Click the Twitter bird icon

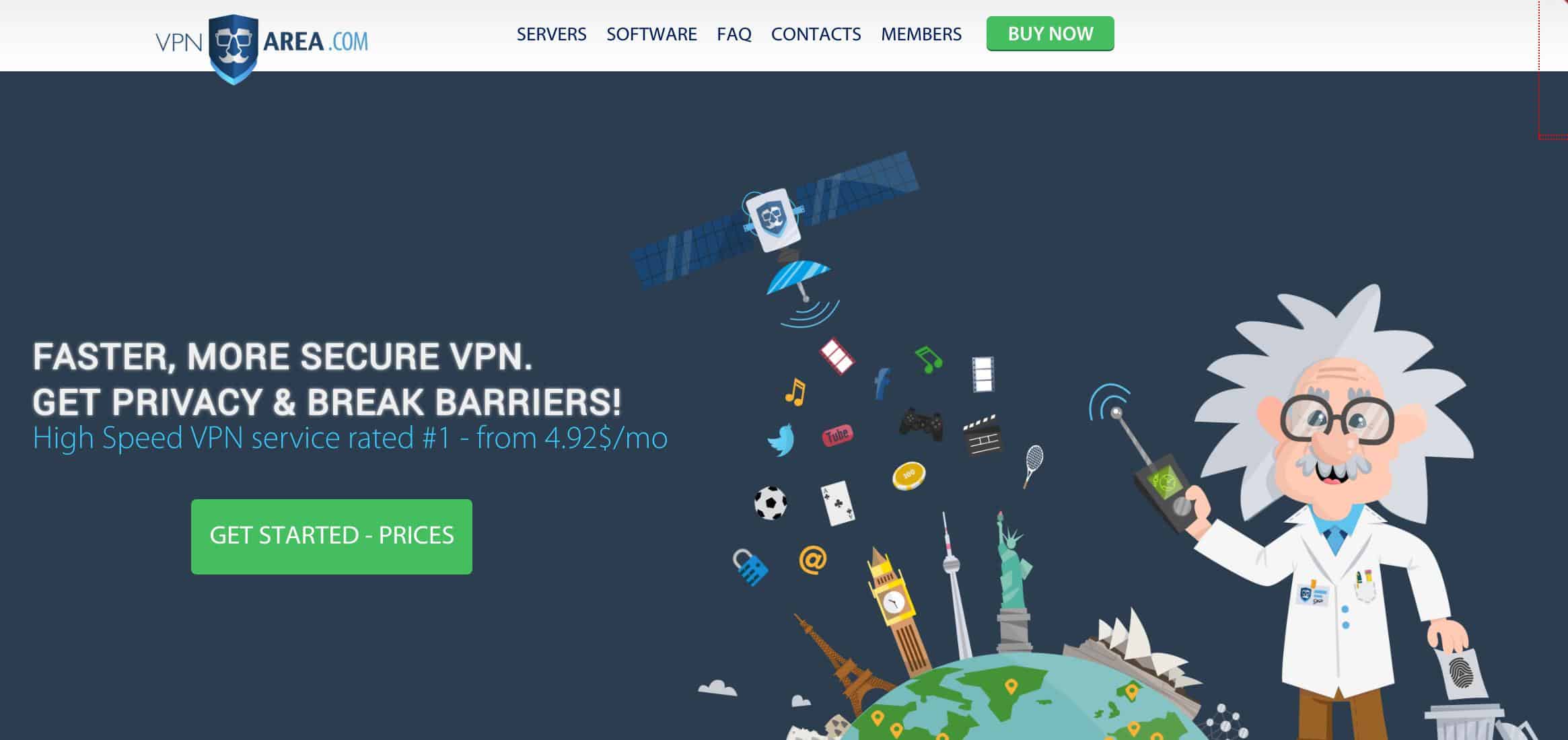pos(781,440)
